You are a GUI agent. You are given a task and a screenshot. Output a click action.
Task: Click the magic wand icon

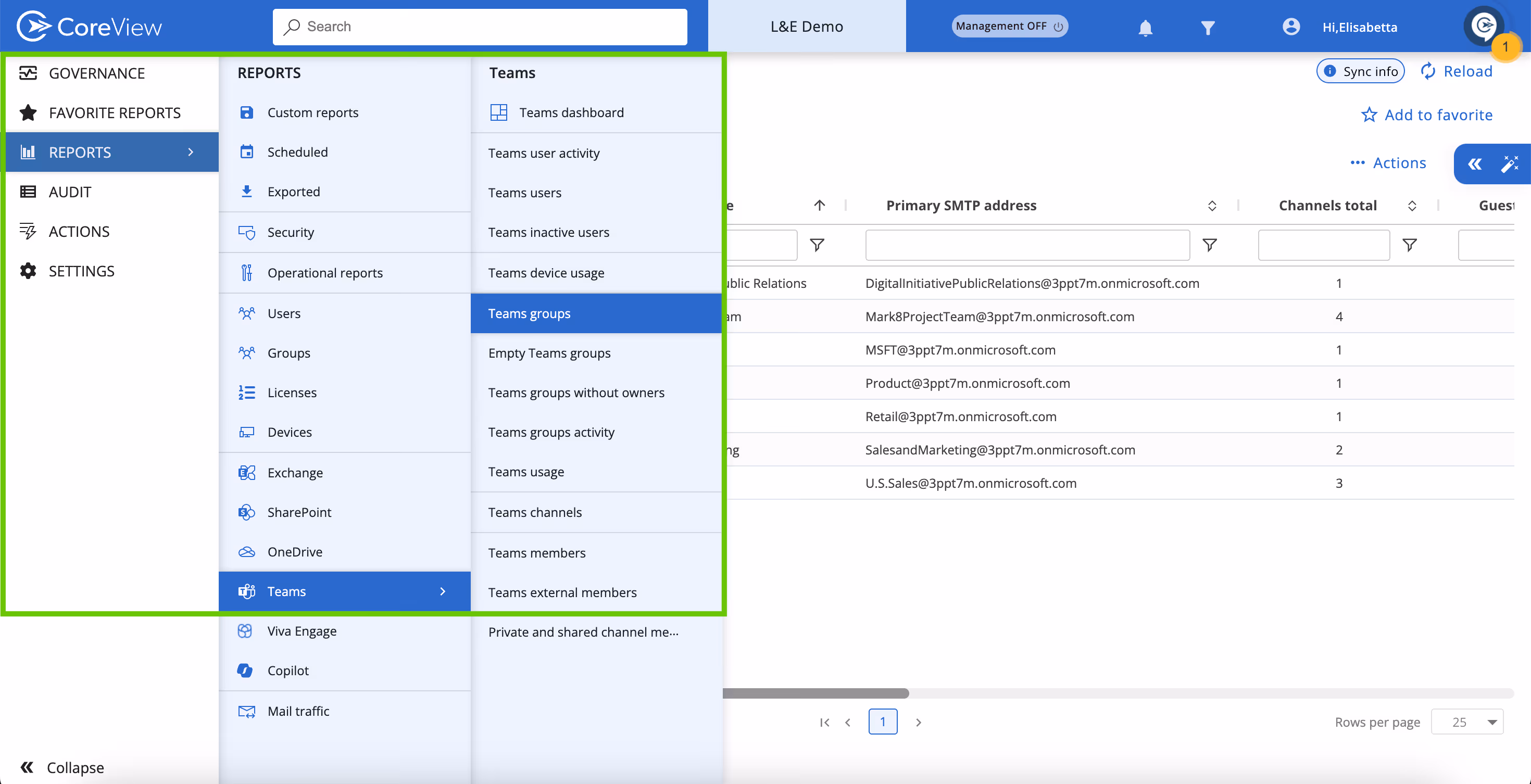click(x=1510, y=164)
